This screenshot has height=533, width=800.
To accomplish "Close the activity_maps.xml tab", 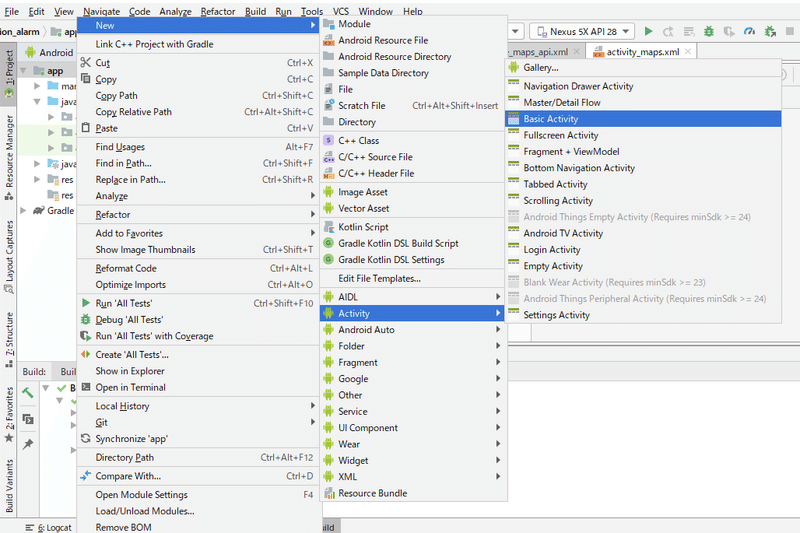I will coord(688,52).
